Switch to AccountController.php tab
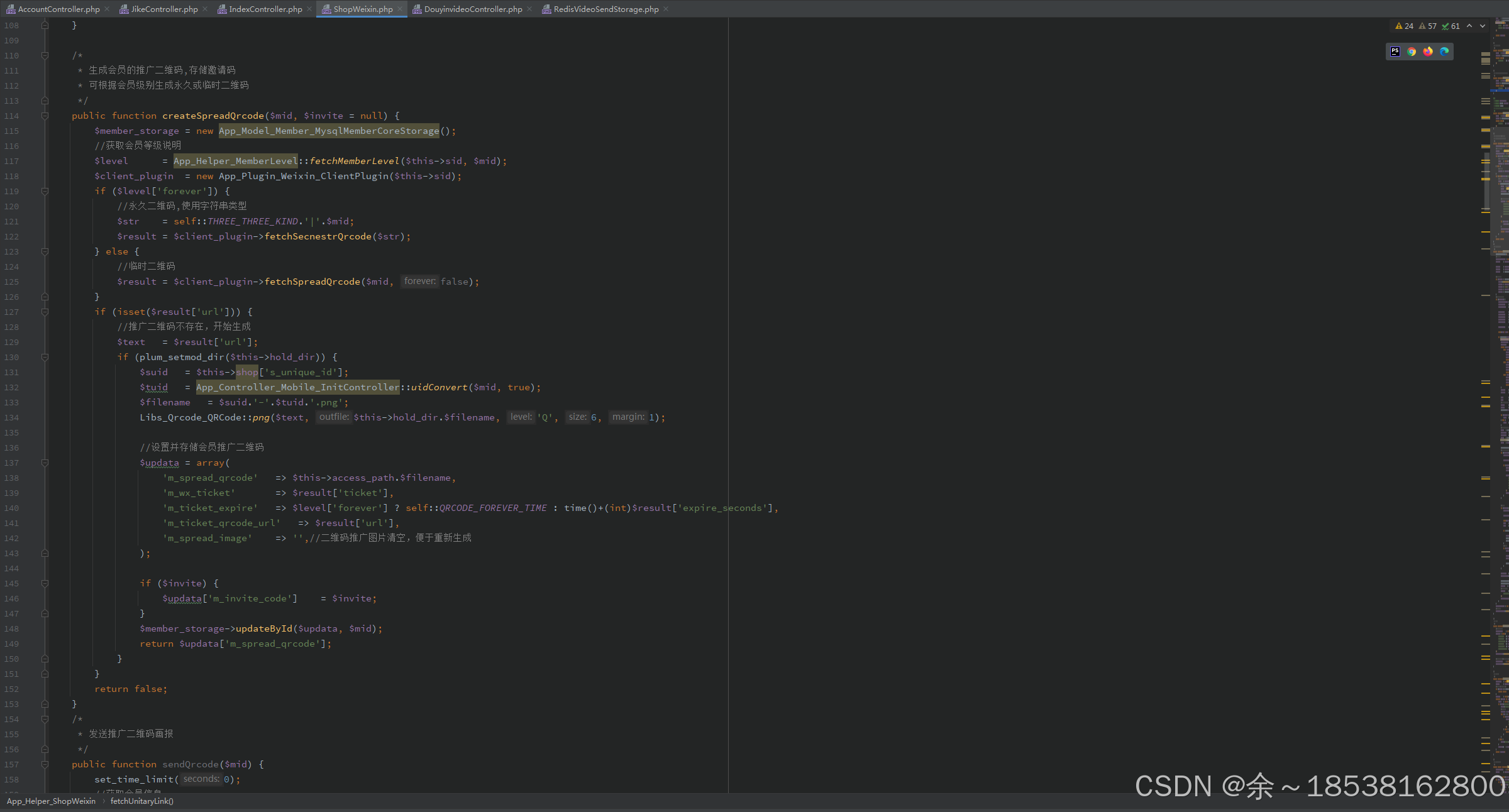The height and width of the screenshot is (812, 1509). (x=58, y=9)
